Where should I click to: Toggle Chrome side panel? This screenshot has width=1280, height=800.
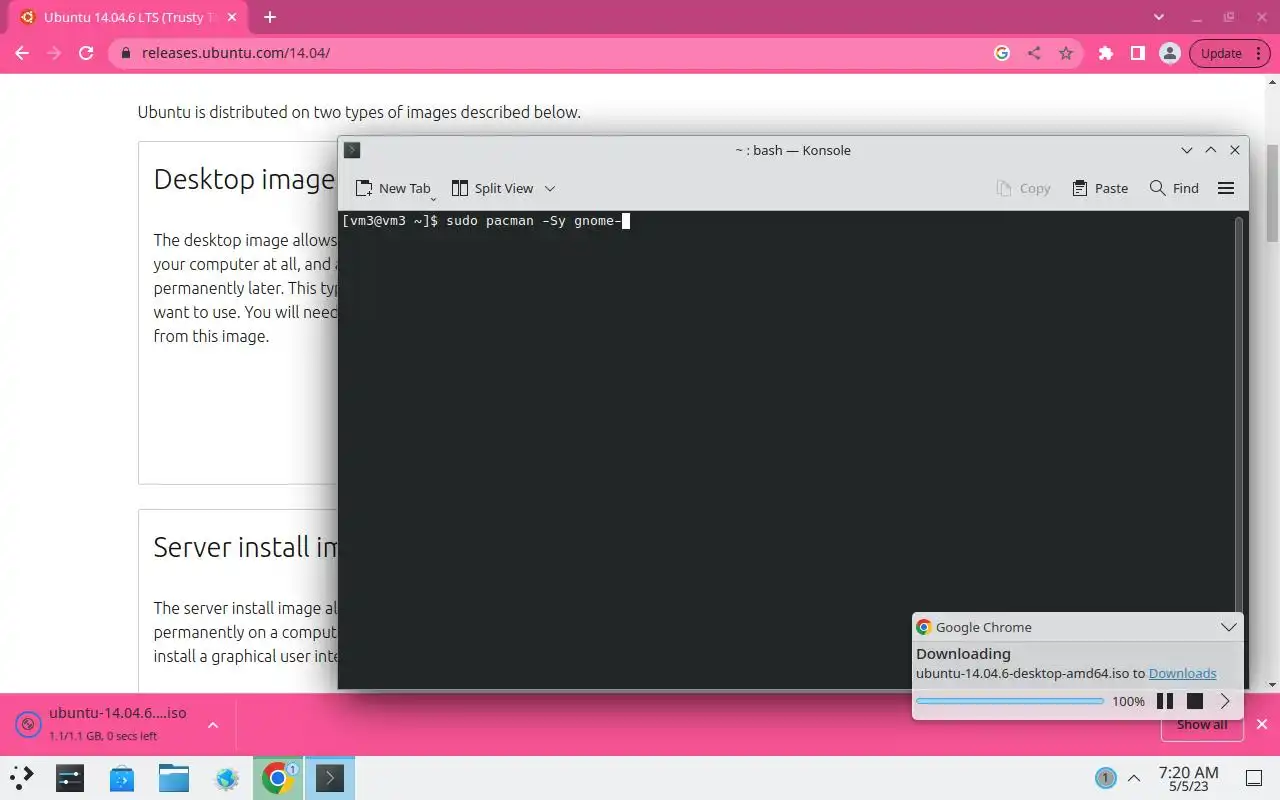tap(1137, 53)
